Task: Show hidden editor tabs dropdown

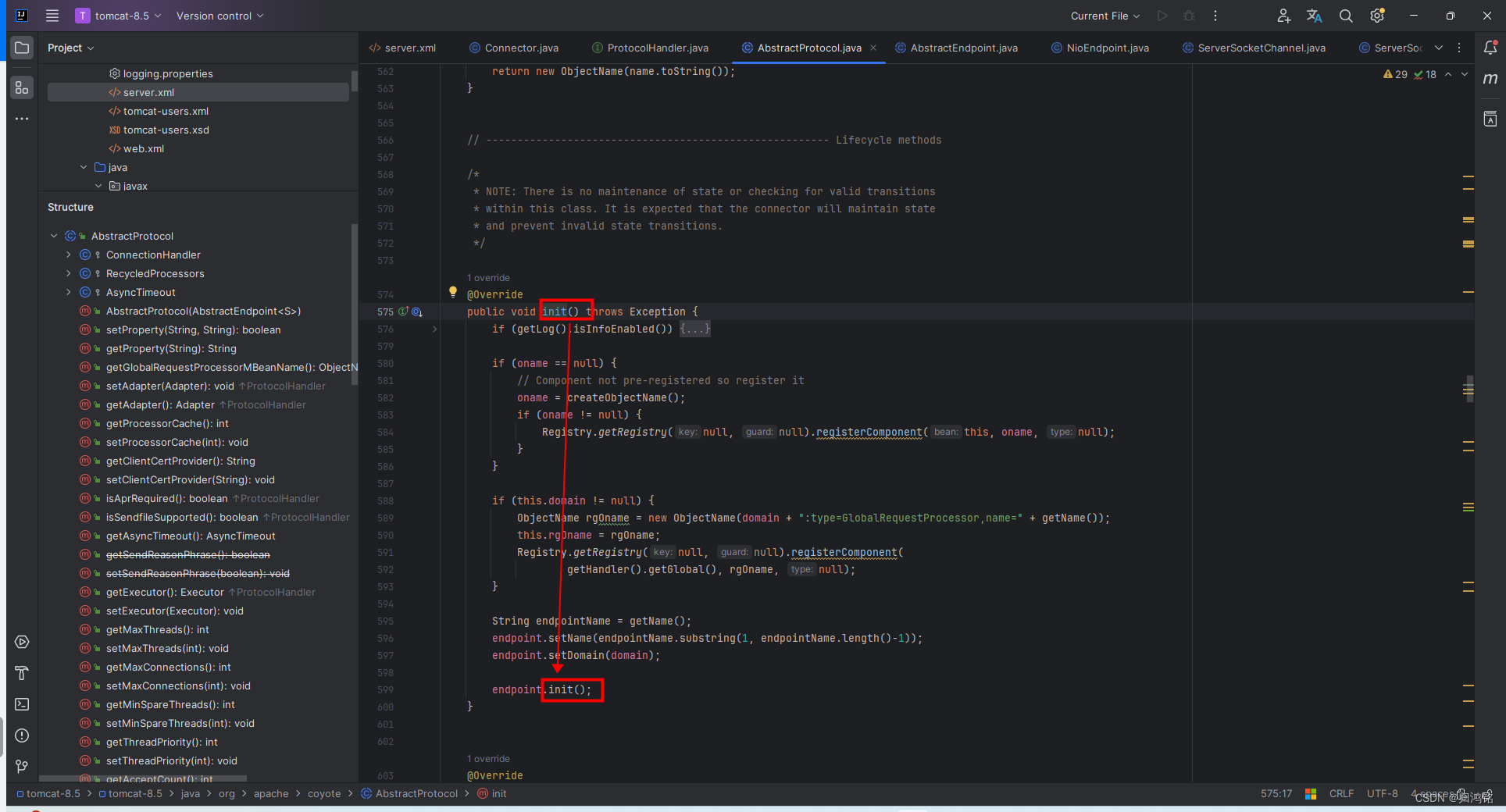Action: [x=1439, y=48]
